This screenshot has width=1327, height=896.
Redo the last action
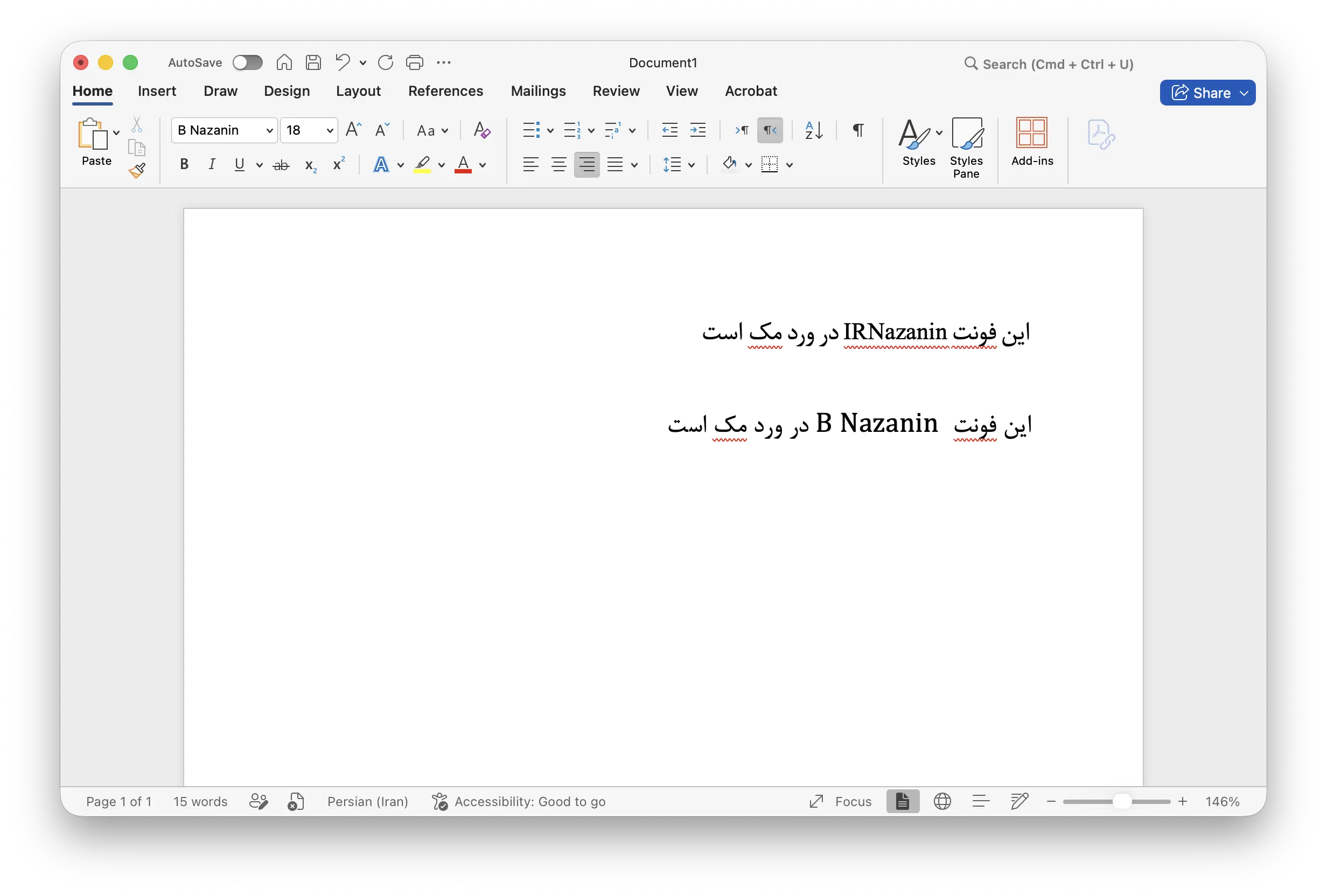[386, 62]
